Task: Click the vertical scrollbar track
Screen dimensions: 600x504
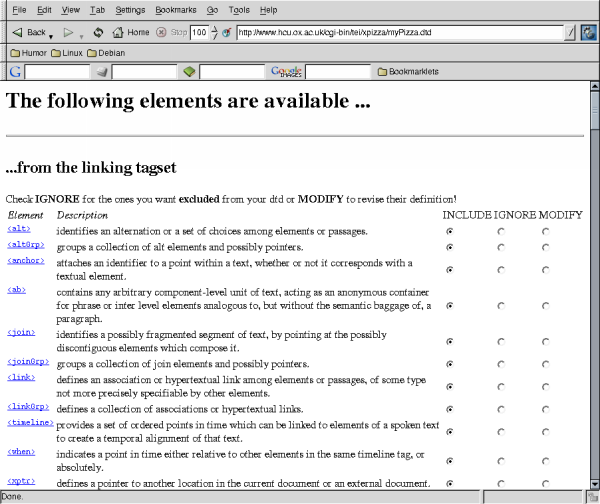Action: 594,300
